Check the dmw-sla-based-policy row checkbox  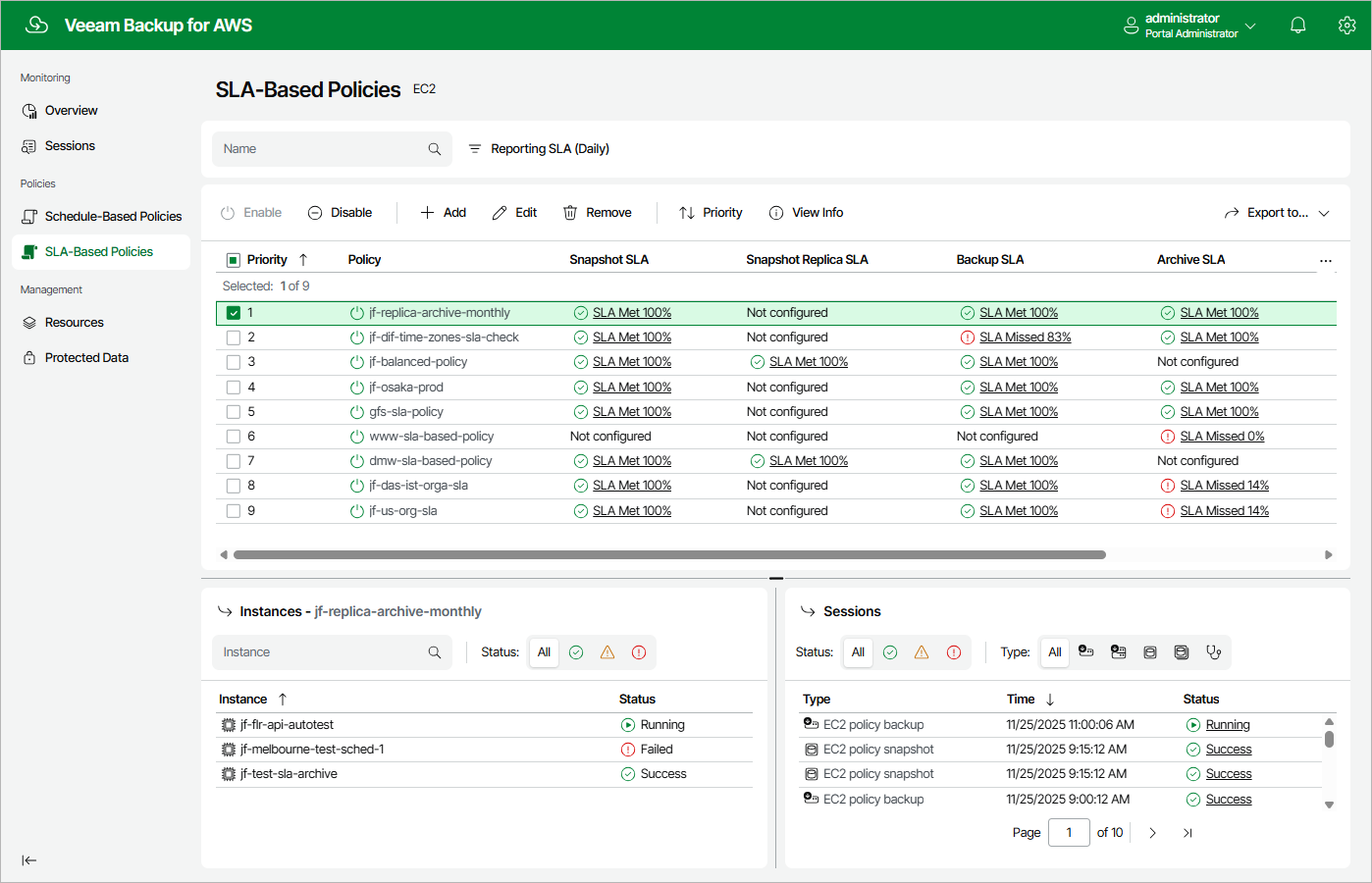click(x=234, y=461)
